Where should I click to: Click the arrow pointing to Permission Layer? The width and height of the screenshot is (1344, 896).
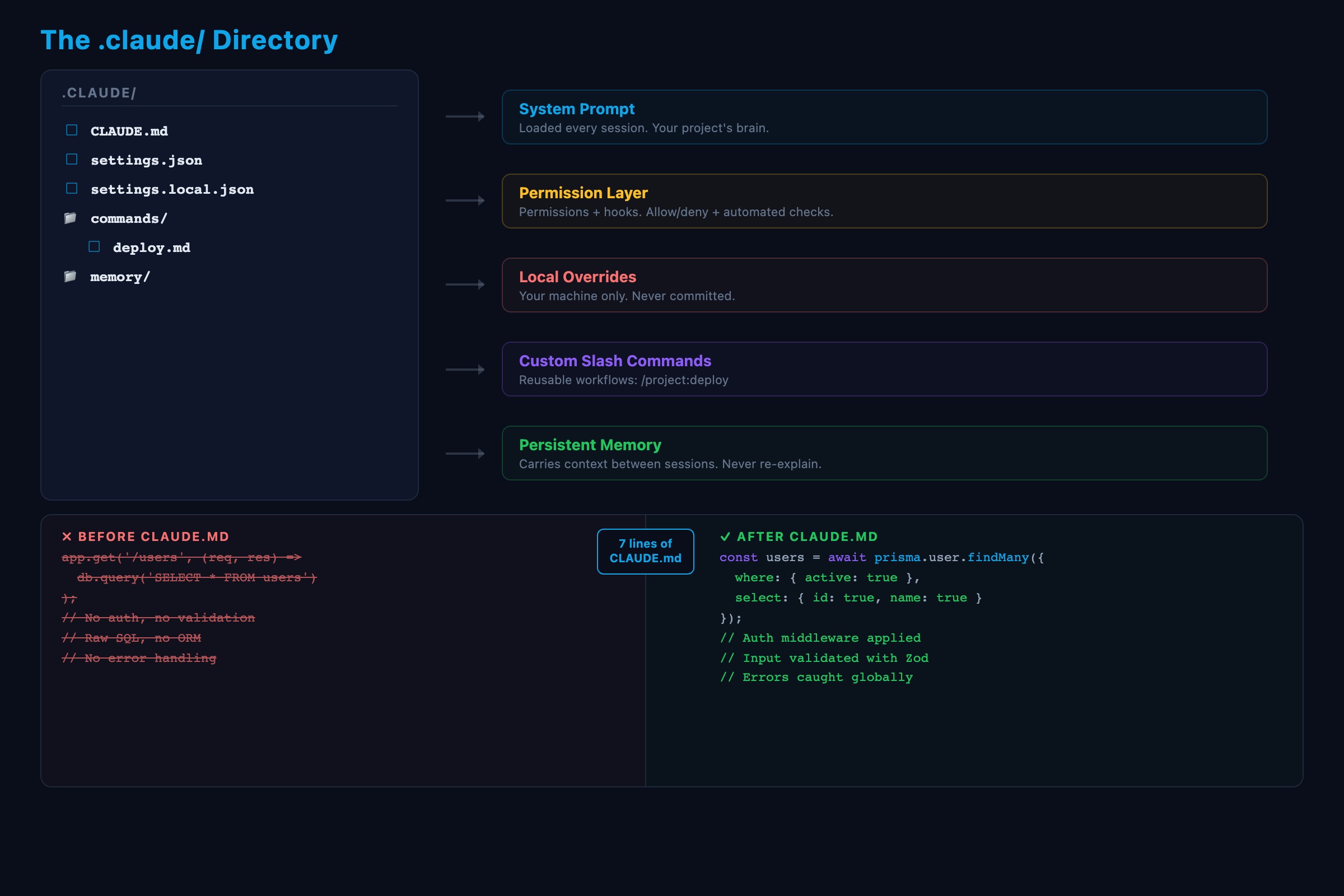(x=464, y=200)
